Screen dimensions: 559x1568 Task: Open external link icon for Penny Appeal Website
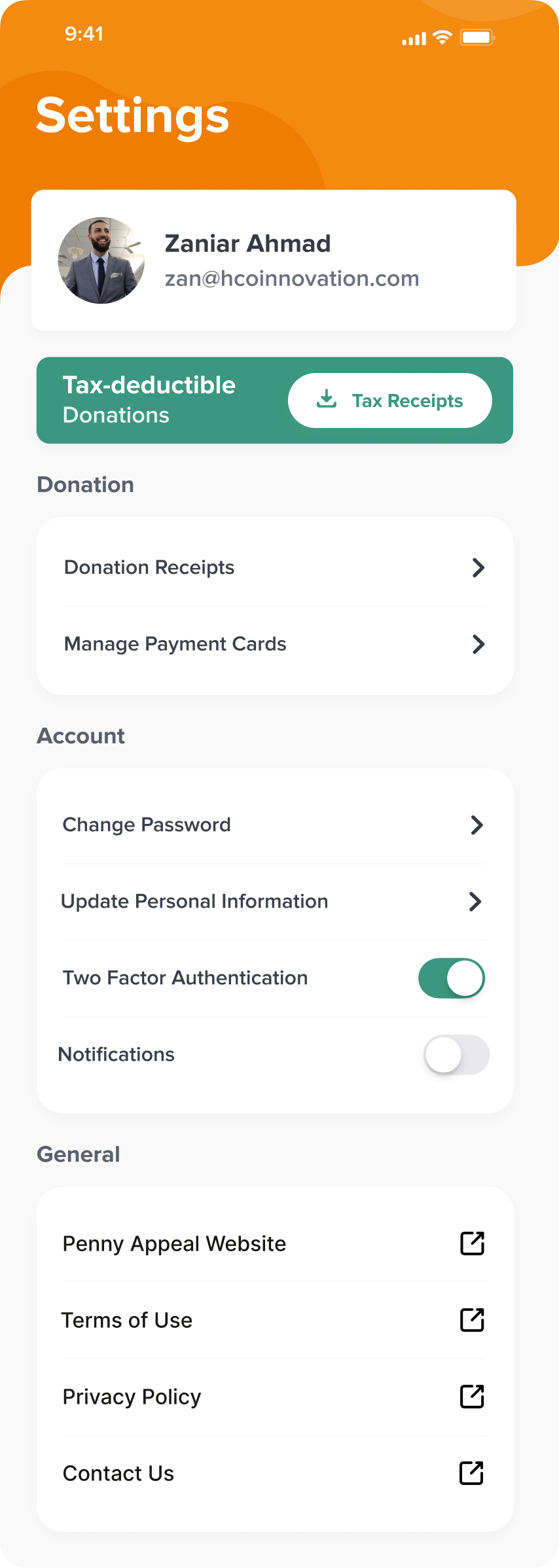(472, 1243)
